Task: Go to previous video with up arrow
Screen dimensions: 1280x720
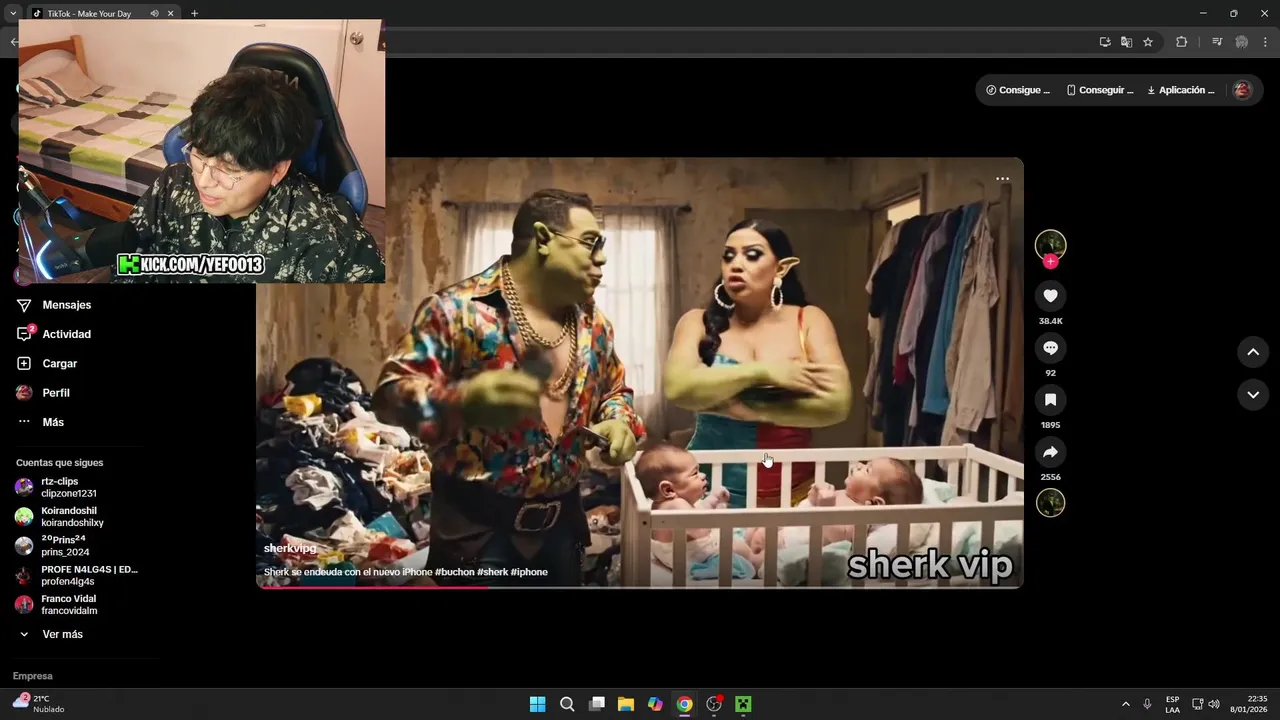Action: tap(1253, 352)
